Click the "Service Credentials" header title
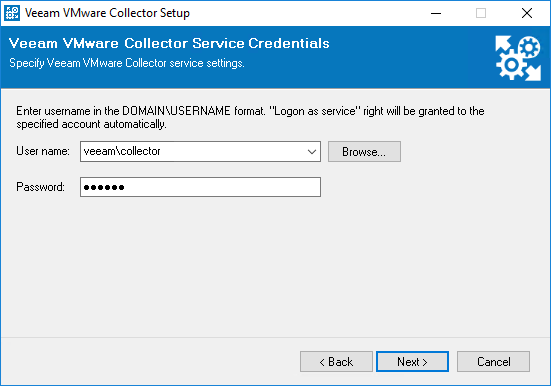Viewport: 551px width, 386px height. pyautogui.click(x=261, y=43)
